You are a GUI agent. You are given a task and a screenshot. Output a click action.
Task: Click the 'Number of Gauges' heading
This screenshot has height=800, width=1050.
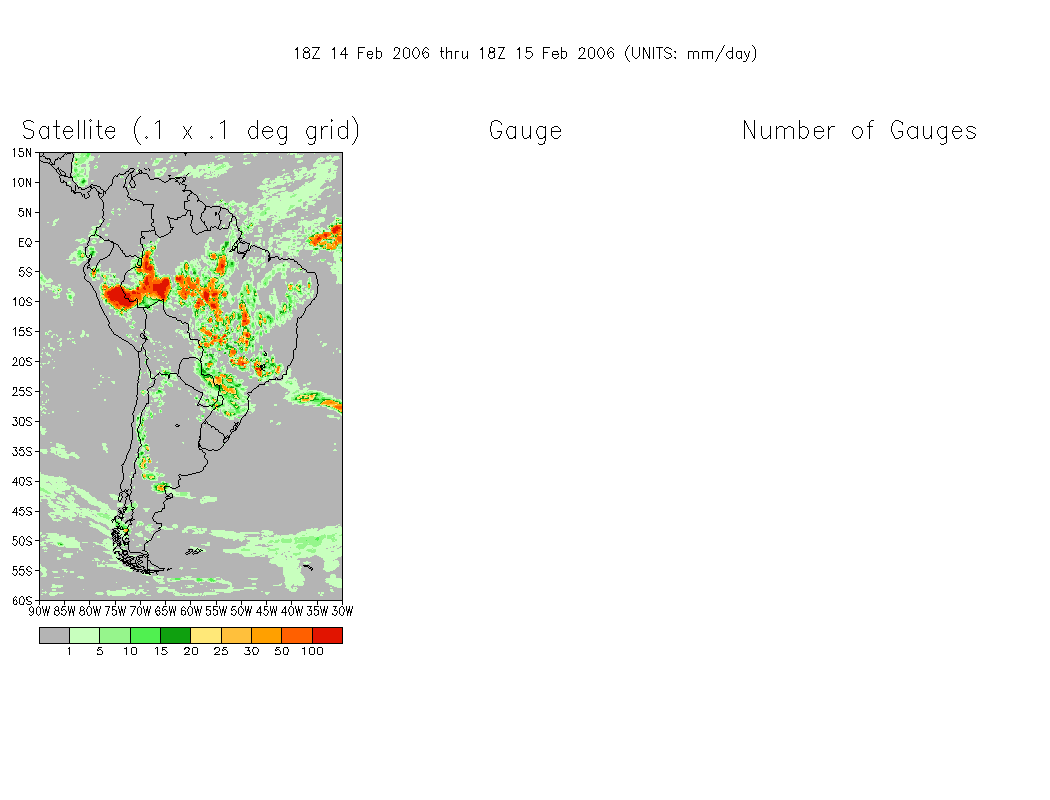860,131
